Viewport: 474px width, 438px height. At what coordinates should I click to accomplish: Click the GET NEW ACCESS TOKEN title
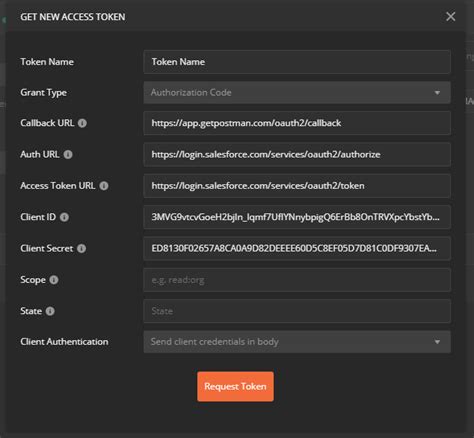click(73, 17)
